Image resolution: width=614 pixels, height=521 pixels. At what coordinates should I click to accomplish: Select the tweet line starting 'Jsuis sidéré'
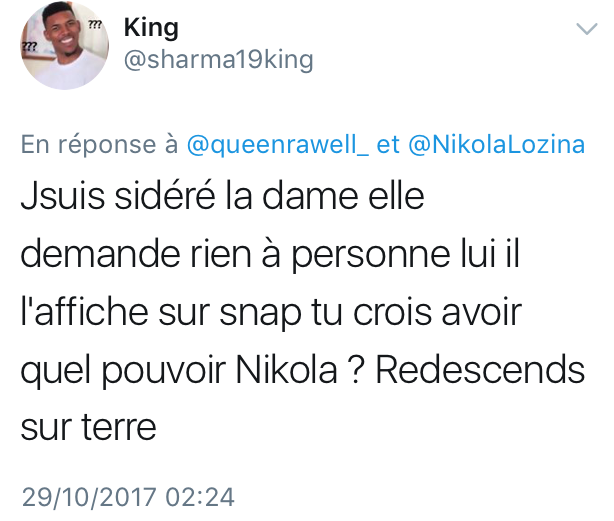pyautogui.click(x=222, y=195)
